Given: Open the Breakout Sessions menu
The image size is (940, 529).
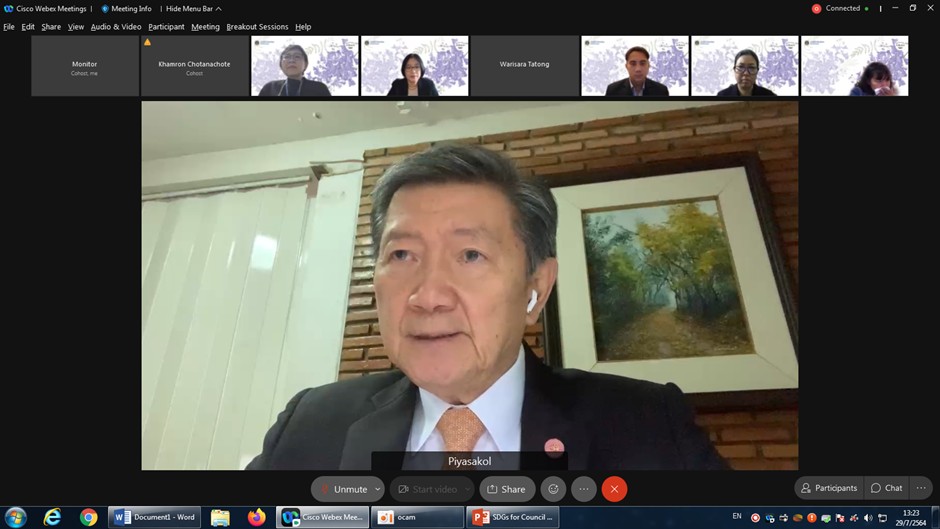Looking at the screenshot, I should pos(257,27).
